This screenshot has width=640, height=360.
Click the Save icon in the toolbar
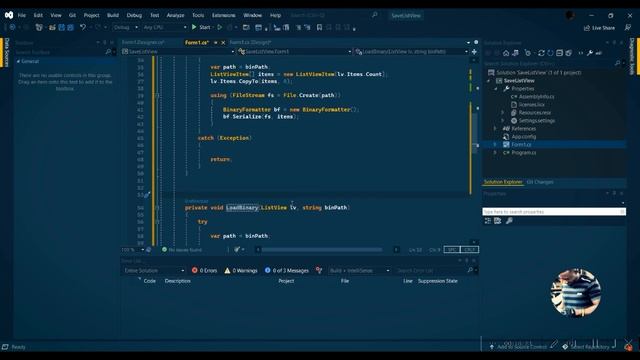pos(61,27)
